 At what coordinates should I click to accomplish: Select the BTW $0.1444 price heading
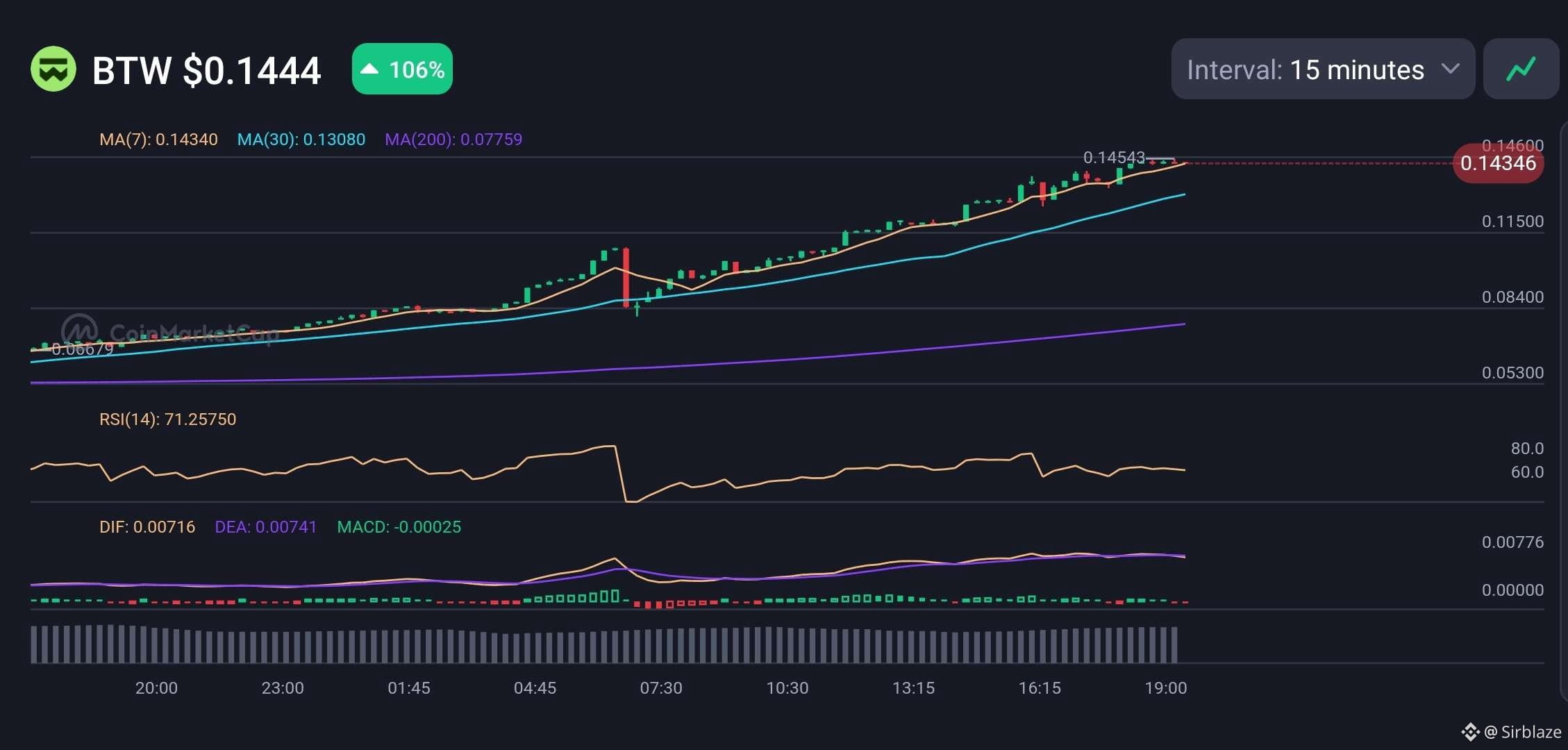(207, 70)
